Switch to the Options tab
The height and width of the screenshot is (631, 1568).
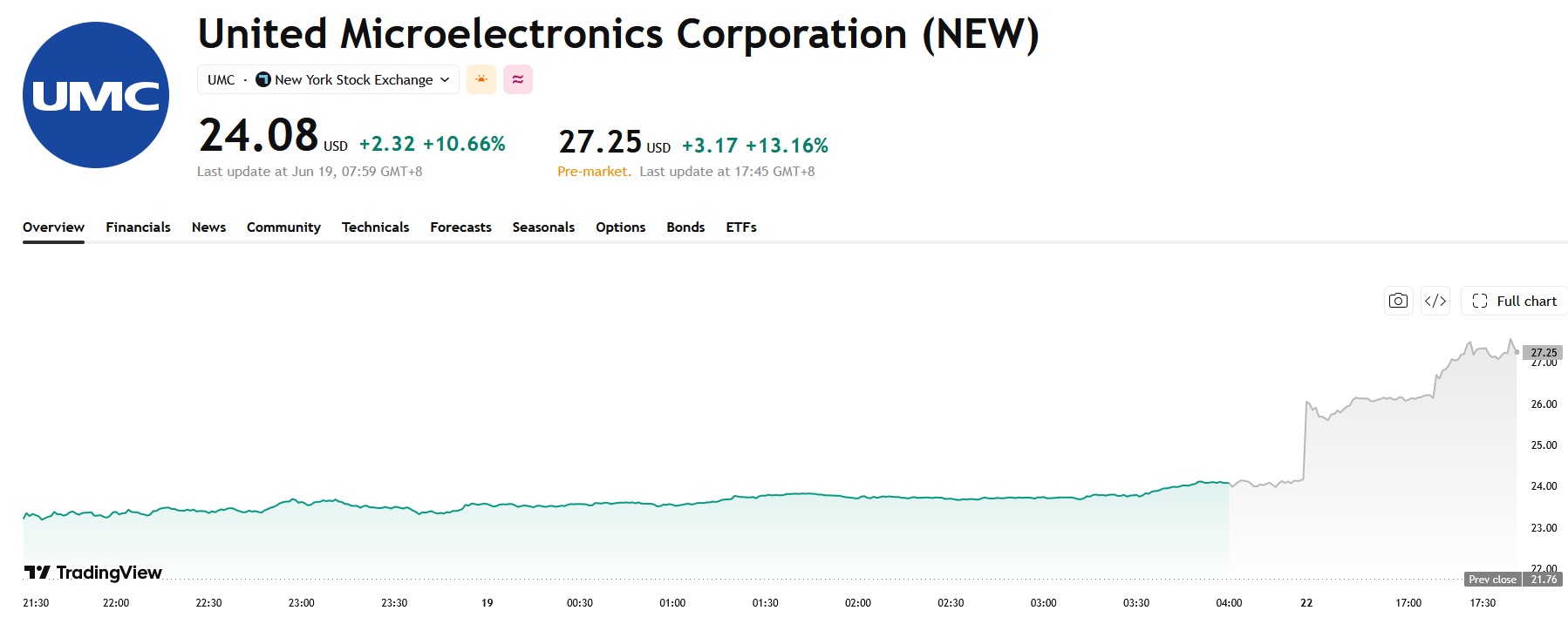click(621, 227)
